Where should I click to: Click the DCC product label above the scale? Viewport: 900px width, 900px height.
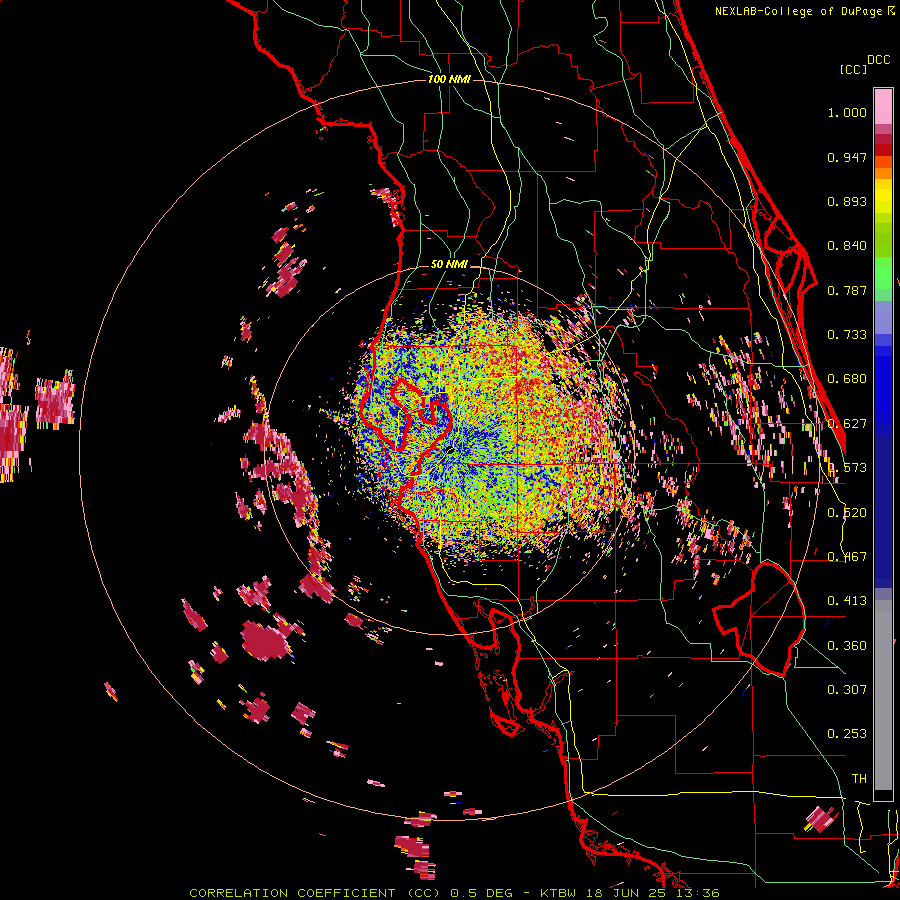(878, 60)
